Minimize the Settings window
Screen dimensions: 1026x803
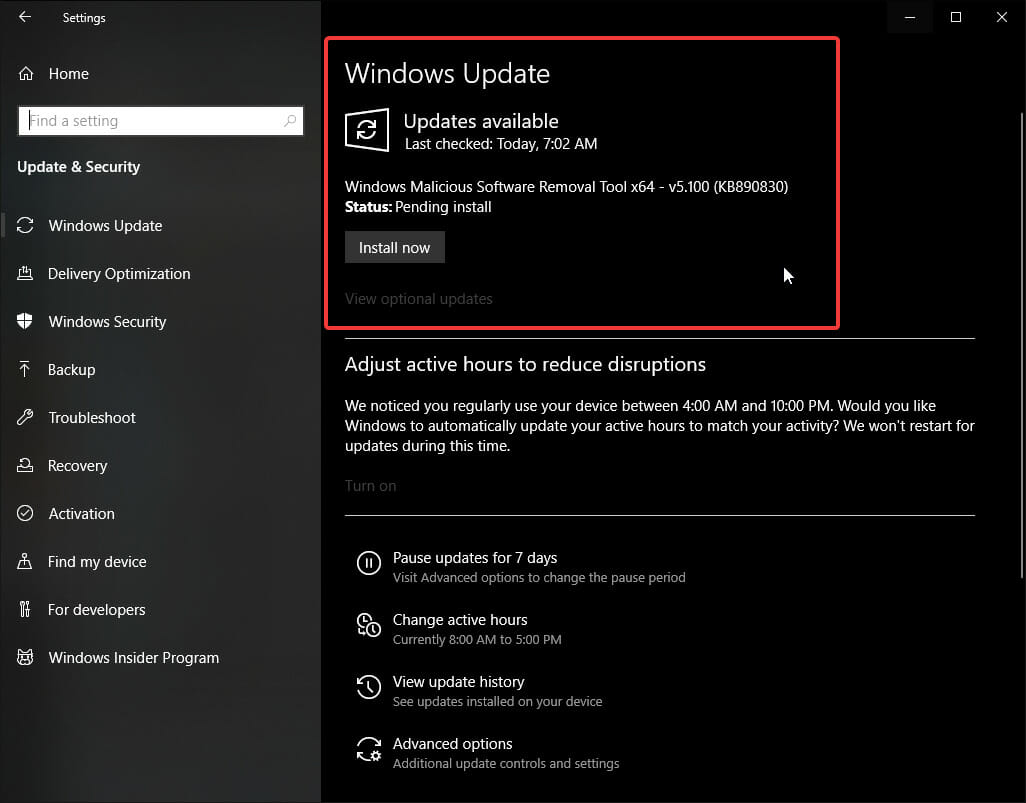(910, 17)
